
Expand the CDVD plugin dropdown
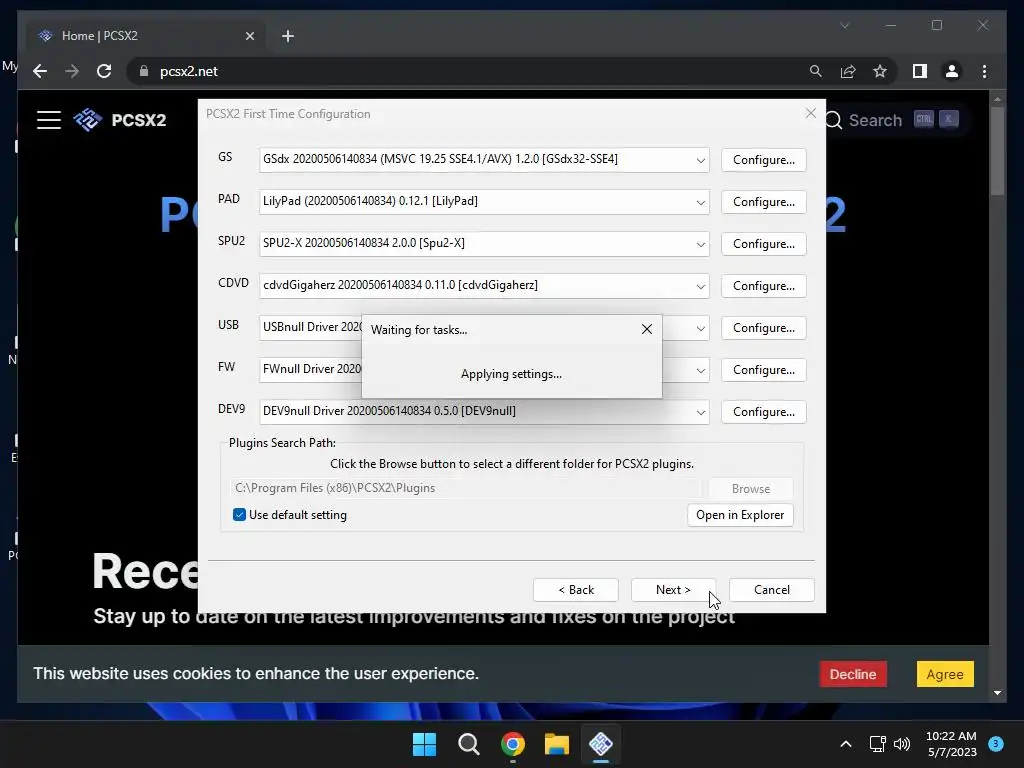pyautogui.click(x=700, y=286)
